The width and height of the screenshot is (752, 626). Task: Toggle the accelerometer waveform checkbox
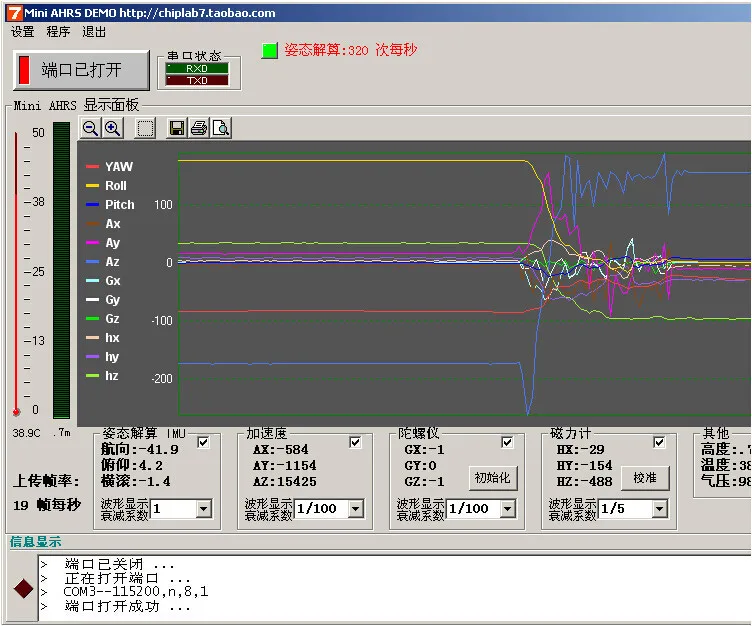pos(355,442)
